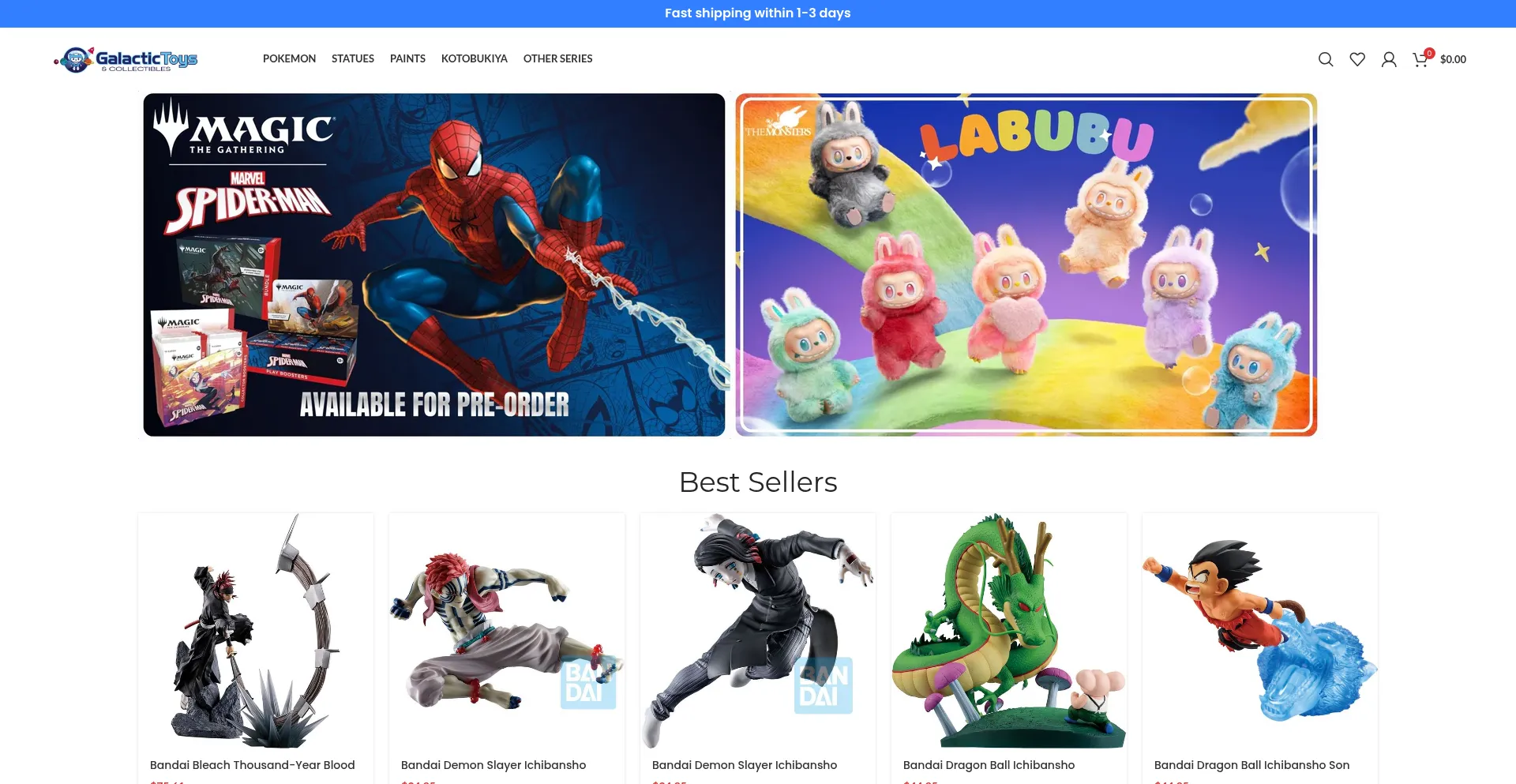The image size is (1516, 784).
Task: Open the Bleach Thousand-Year Blood figure image
Action: pos(256,631)
